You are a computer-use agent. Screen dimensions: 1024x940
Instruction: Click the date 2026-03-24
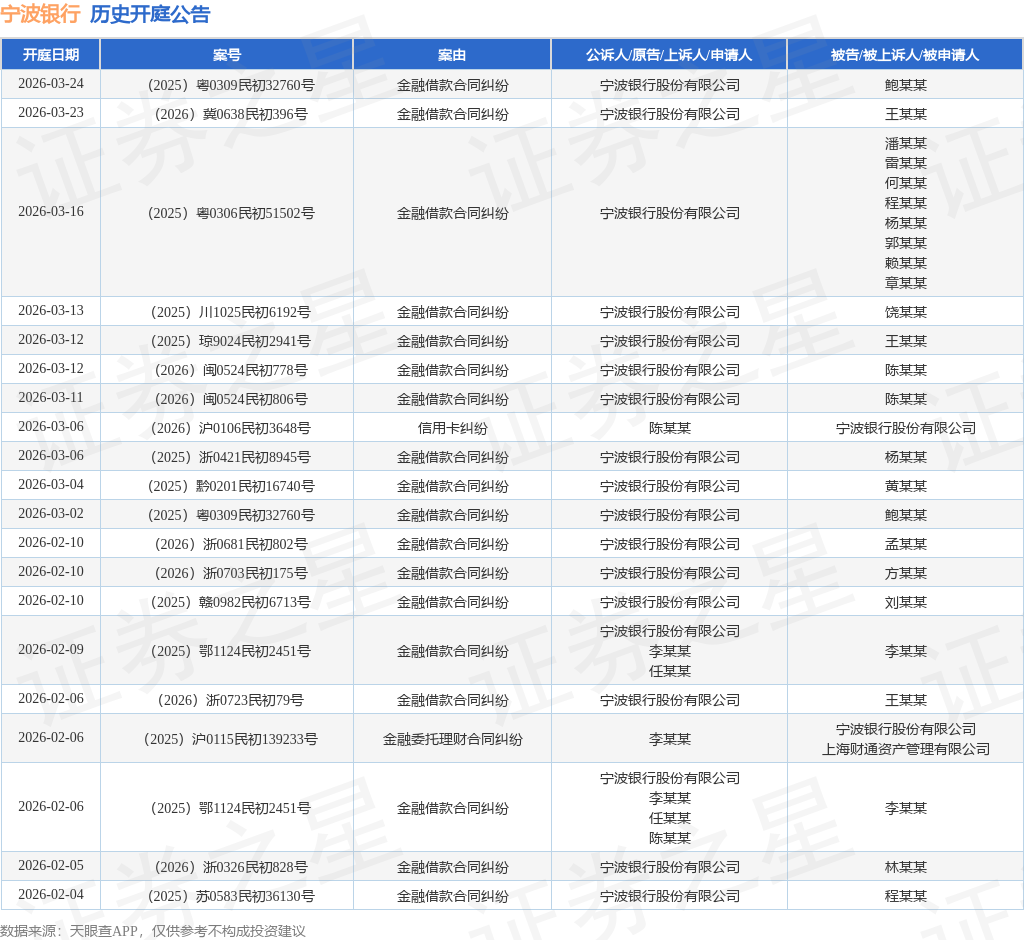[51, 84]
